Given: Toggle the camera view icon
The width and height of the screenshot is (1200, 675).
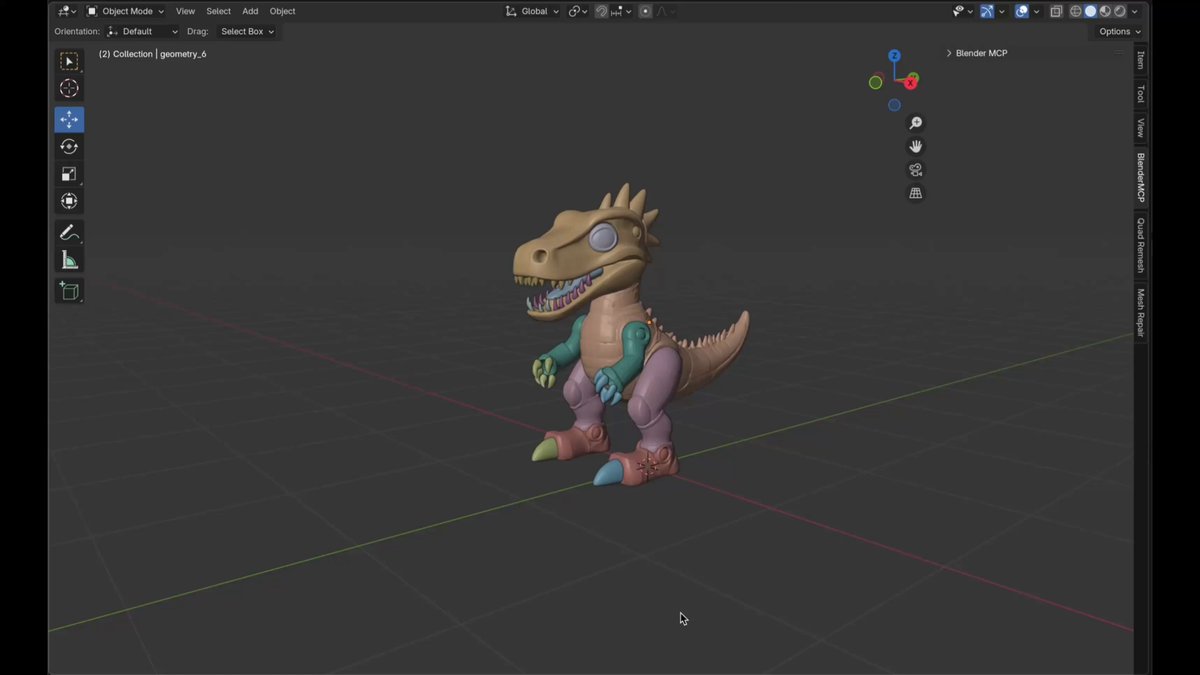Looking at the screenshot, I should coord(915,170).
